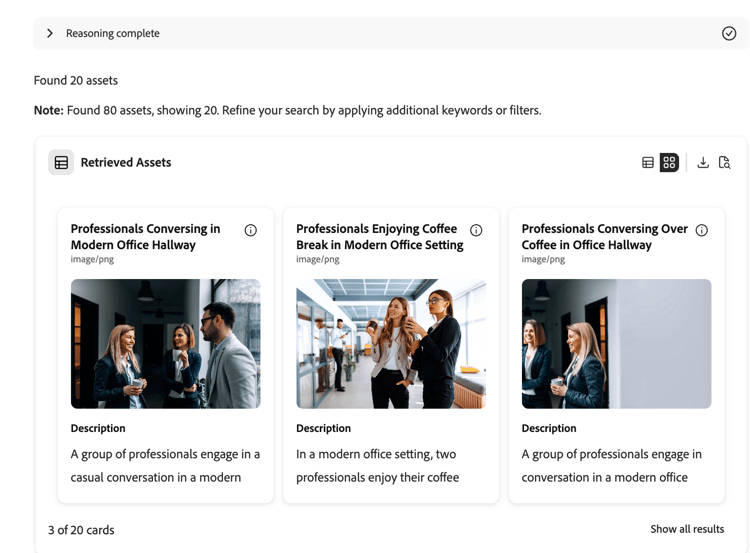Open info for Professionals Conversing in Modern Office Hallway
The height and width of the screenshot is (553, 750).
(251, 230)
